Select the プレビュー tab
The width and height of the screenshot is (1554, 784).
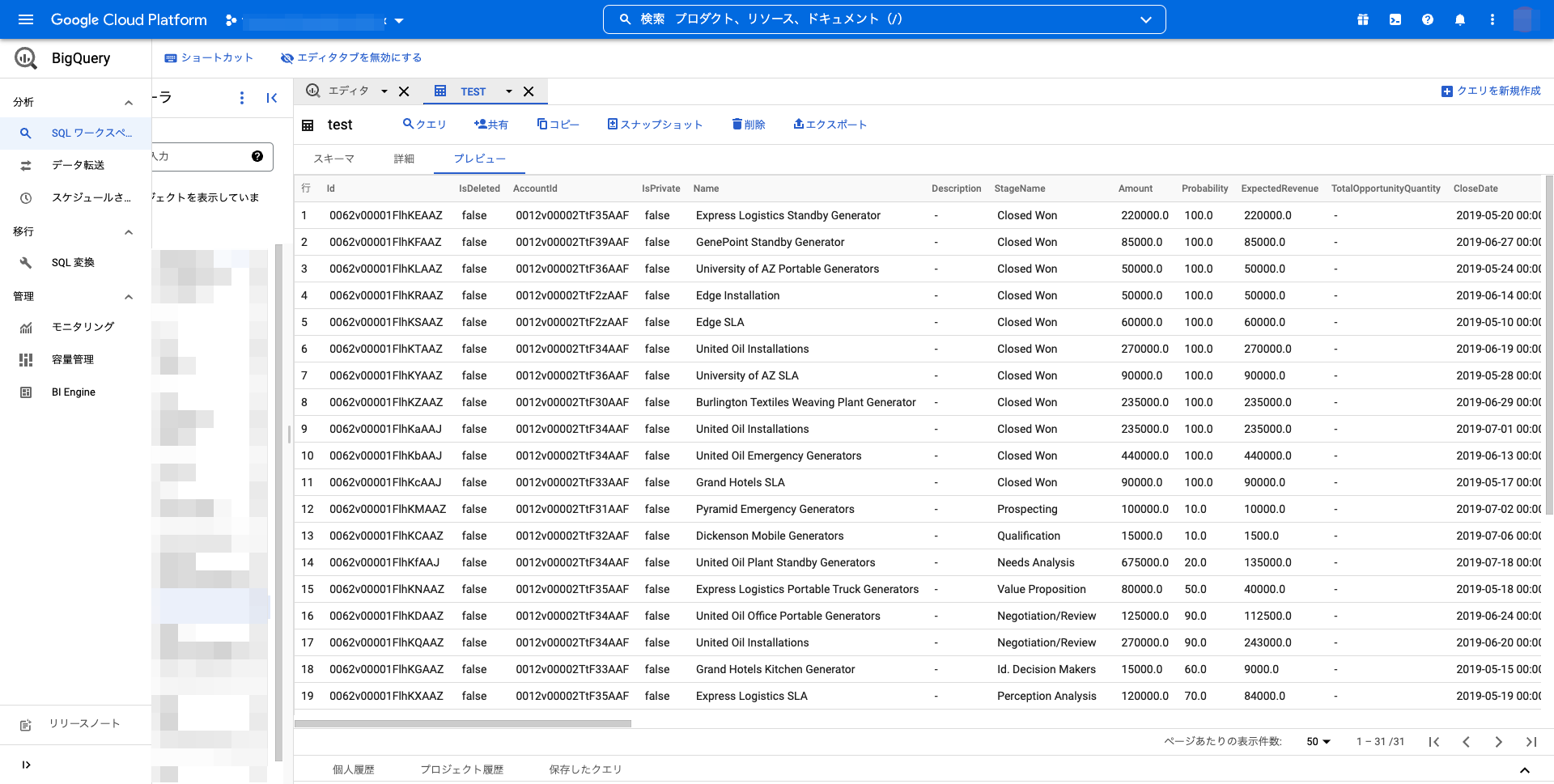click(479, 159)
